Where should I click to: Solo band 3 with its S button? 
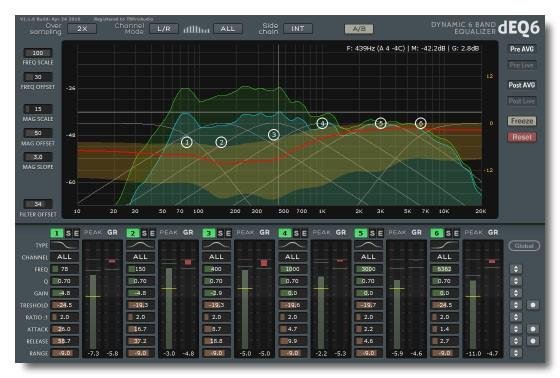[220, 233]
